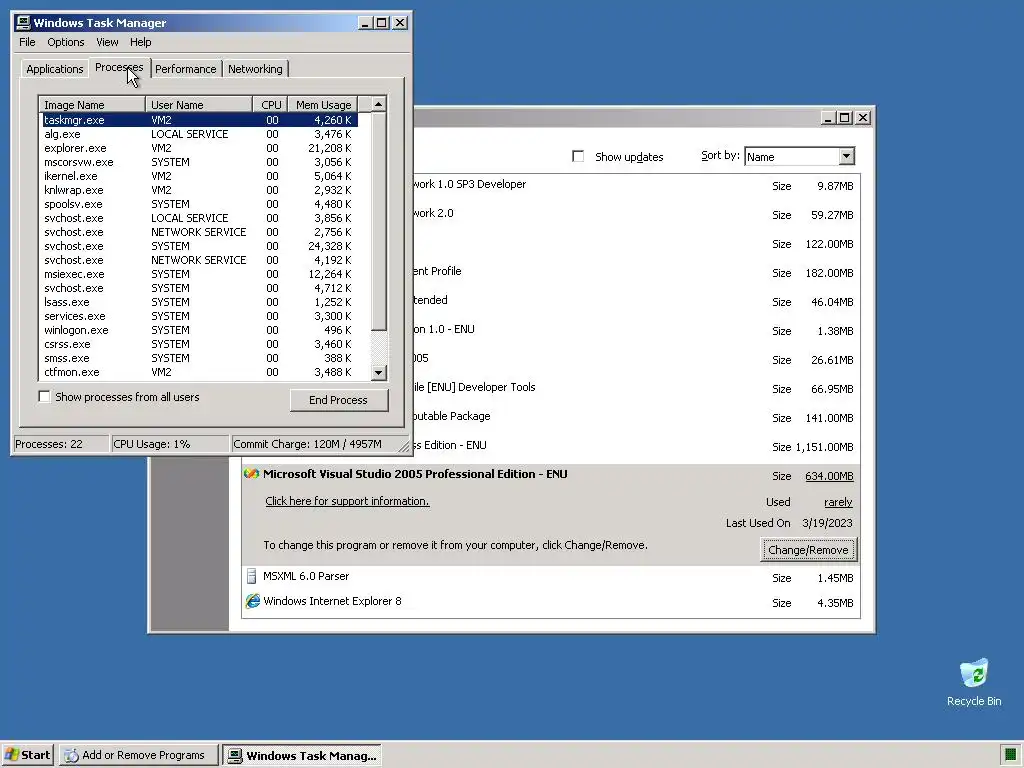Select the taskmgr.exe process row
This screenshot has width=1024, height=768.
pos(199,120)
